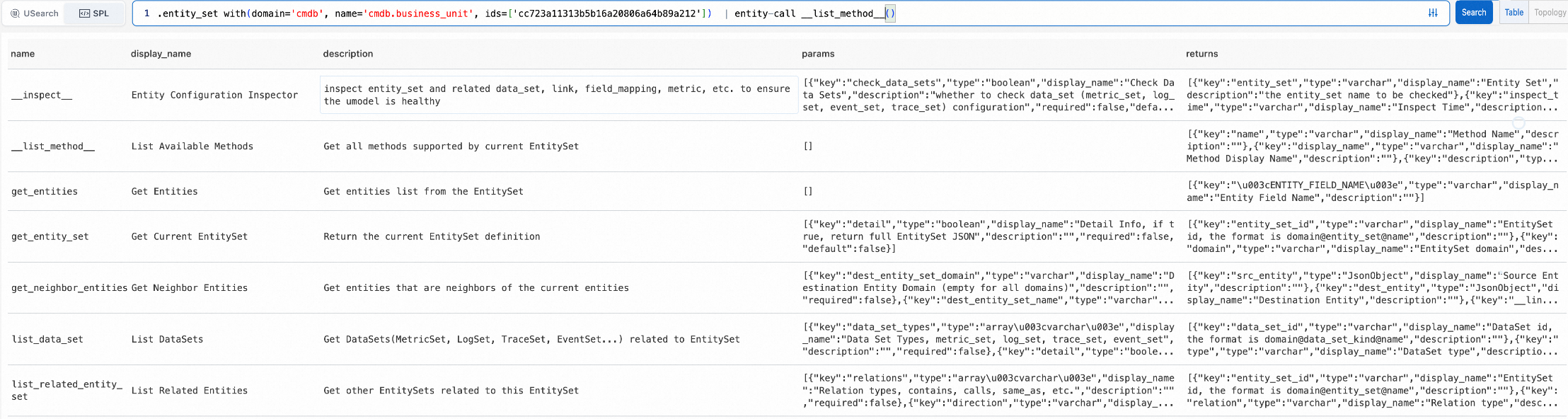This screenshot has height=419, width=1568.
Task: Switch to USearch mode
Action: pos(35,13)
